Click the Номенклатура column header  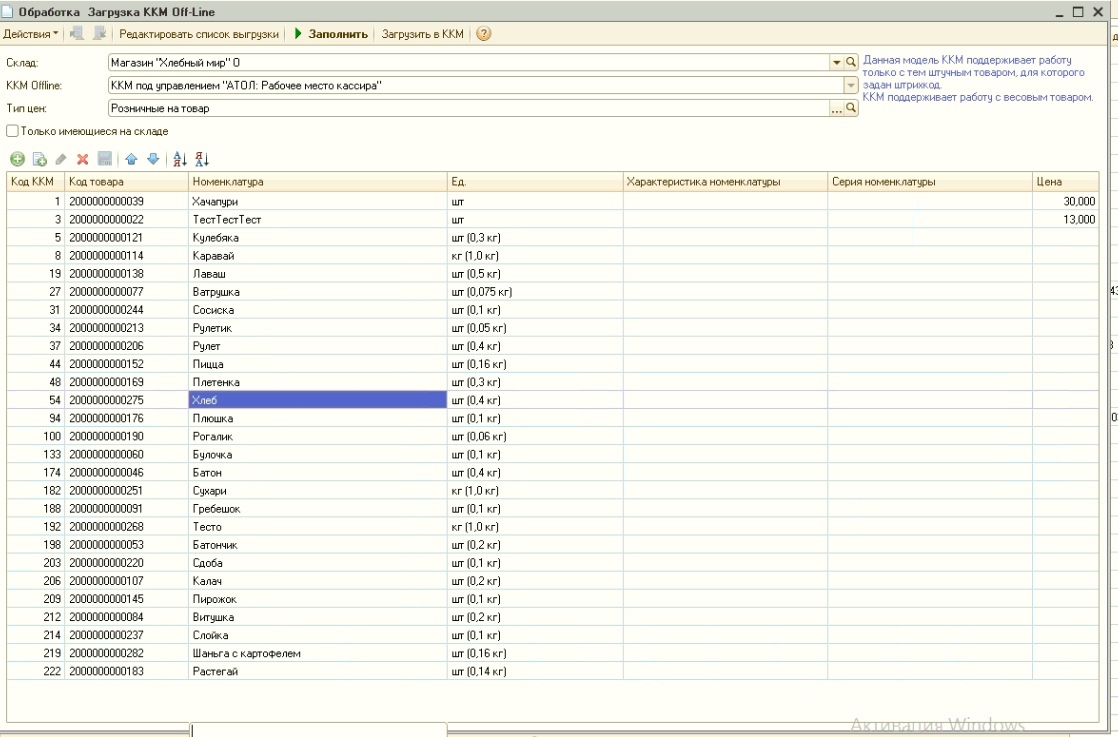(317, 182)
